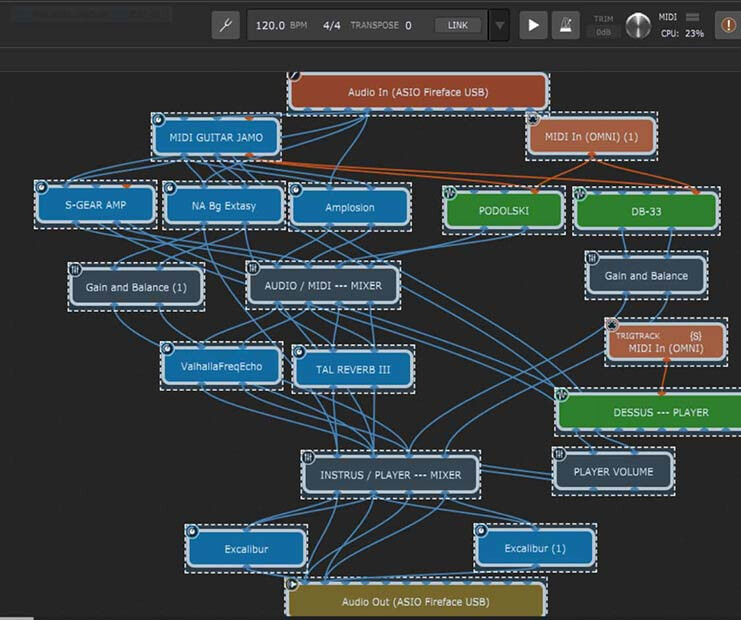Click the MIDI In (OMNI) (1) icon

pyautogui.click(x=533, y=119)
